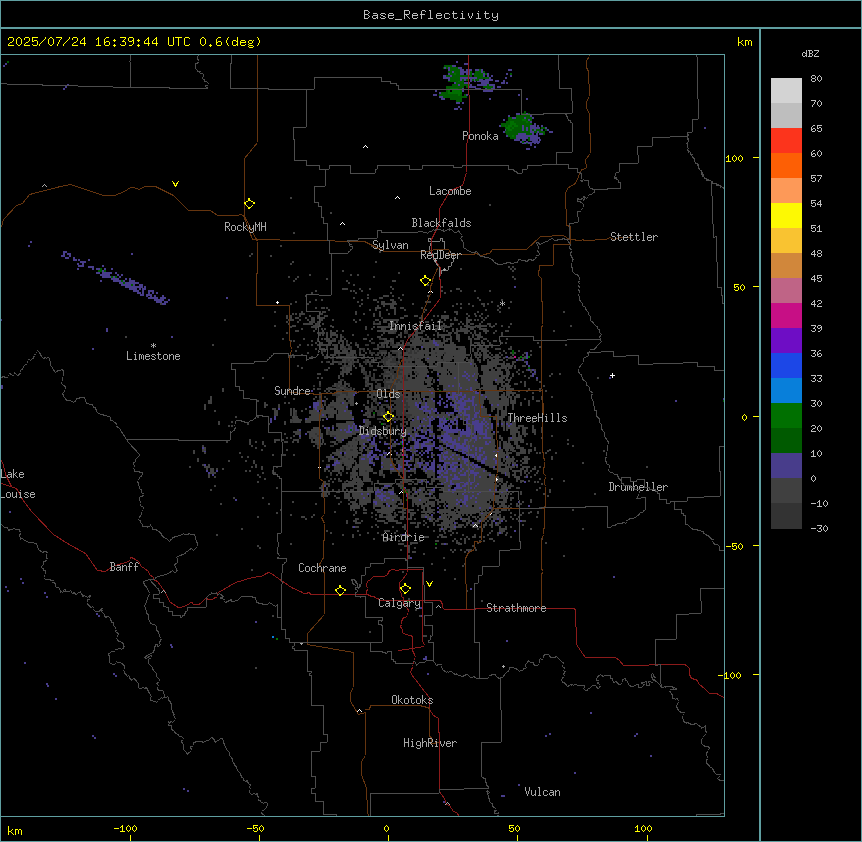Click the -100 tick on the bottom km axis
The height and width of the screenshot is (842, 862).
[125, 829]
